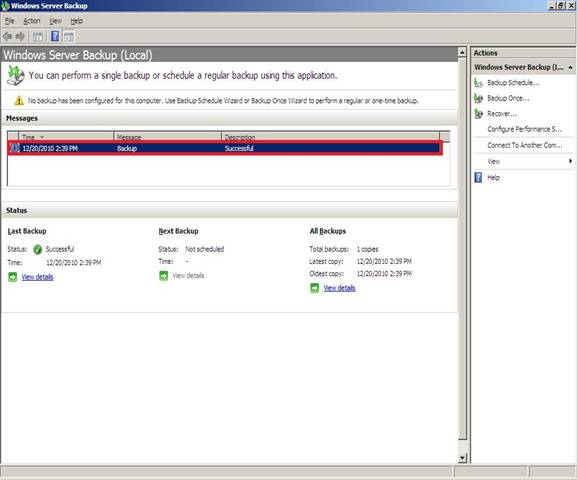Open View details link under Last Backup
Screen dimensions: 577x480
tap(38, 277)
